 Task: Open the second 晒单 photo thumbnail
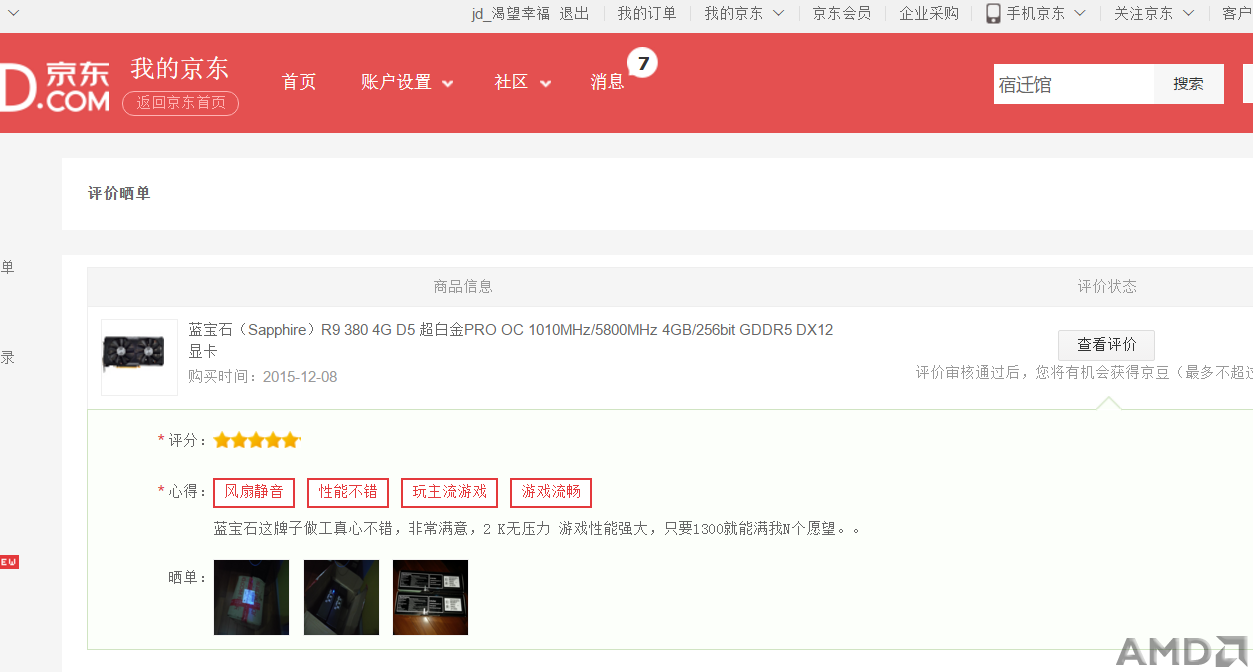coord(341,597)
